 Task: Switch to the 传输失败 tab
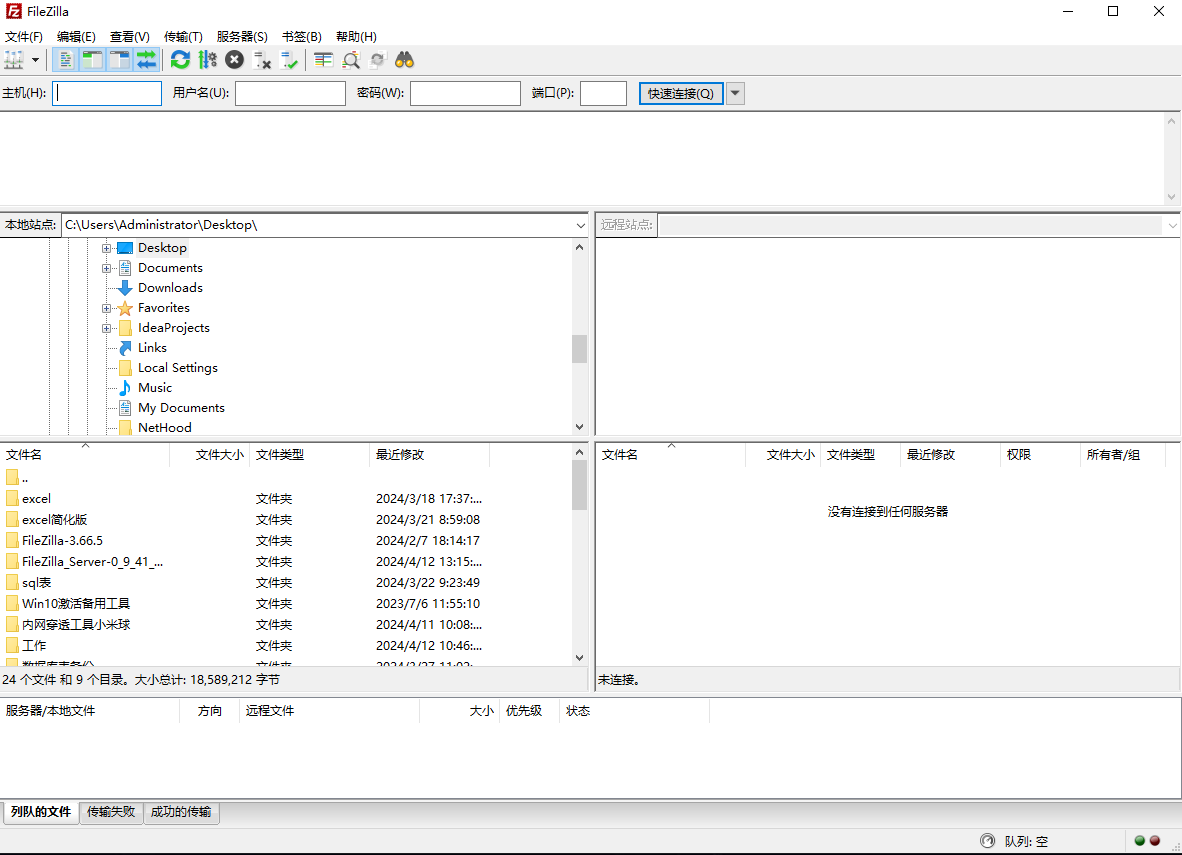point(111,812)
